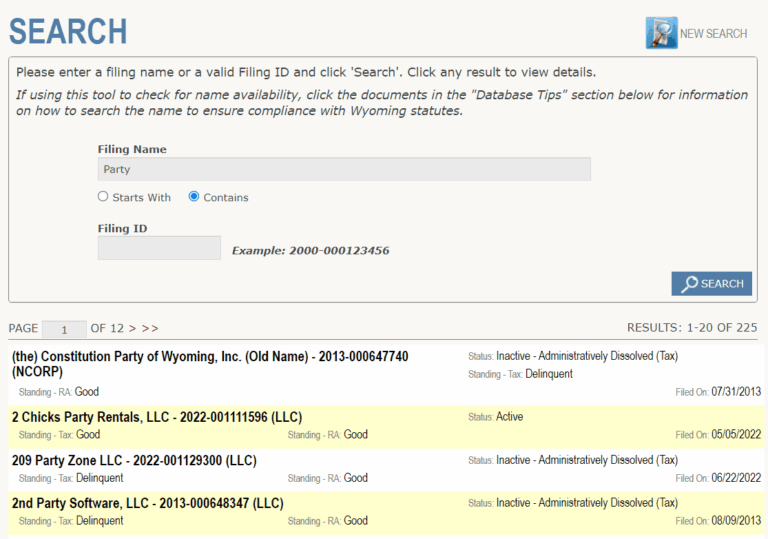The image size is (768, 539).
Task: Click the magnifier icon in the Search button
Action: pyautogui.click(x=689, y=284)
